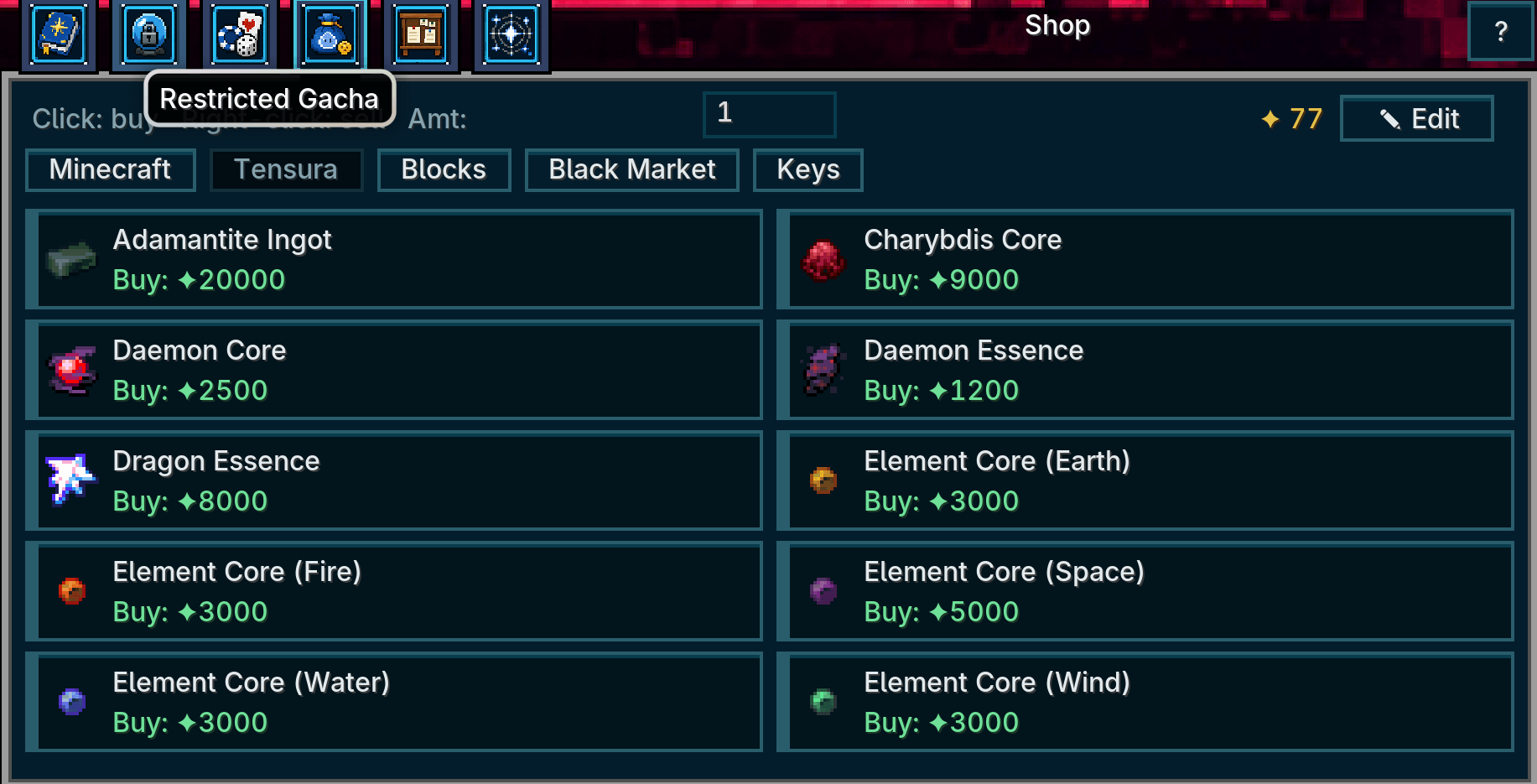Open the notice board icon
The height and width of the screenshot is (784, 1537).
(421, 34)
